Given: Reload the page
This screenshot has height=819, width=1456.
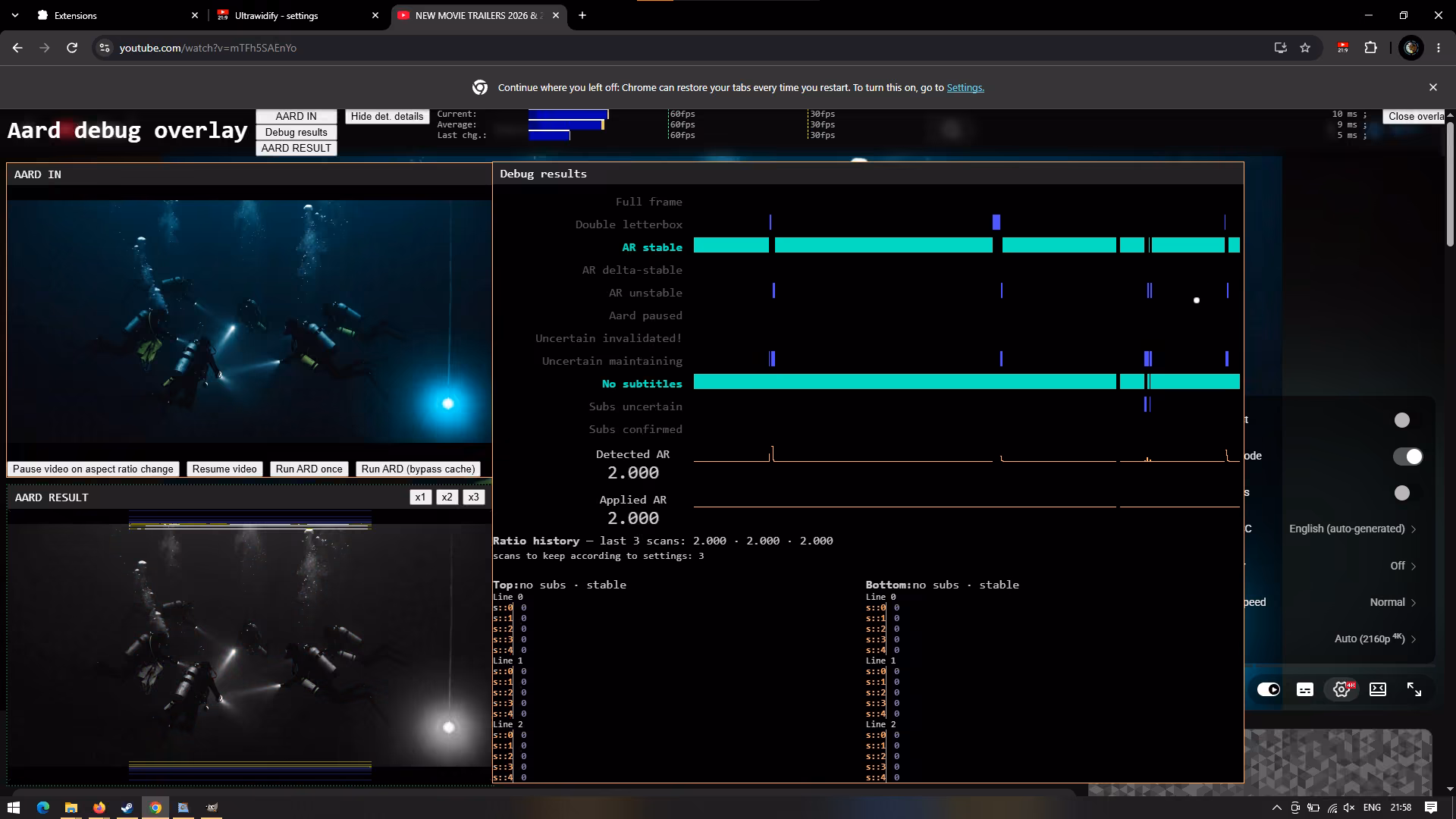Looking at the screenshot, I should click(x=72, y=48).
